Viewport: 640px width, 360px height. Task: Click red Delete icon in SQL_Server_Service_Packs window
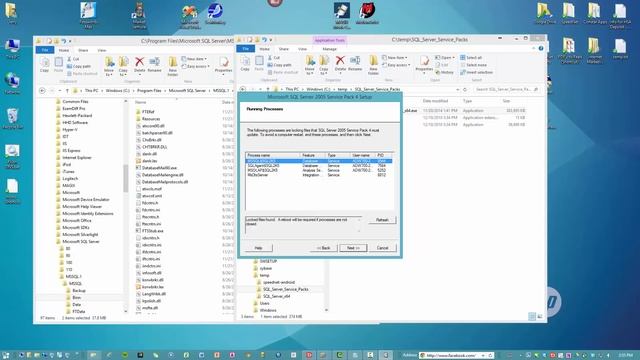click(340, 61)
